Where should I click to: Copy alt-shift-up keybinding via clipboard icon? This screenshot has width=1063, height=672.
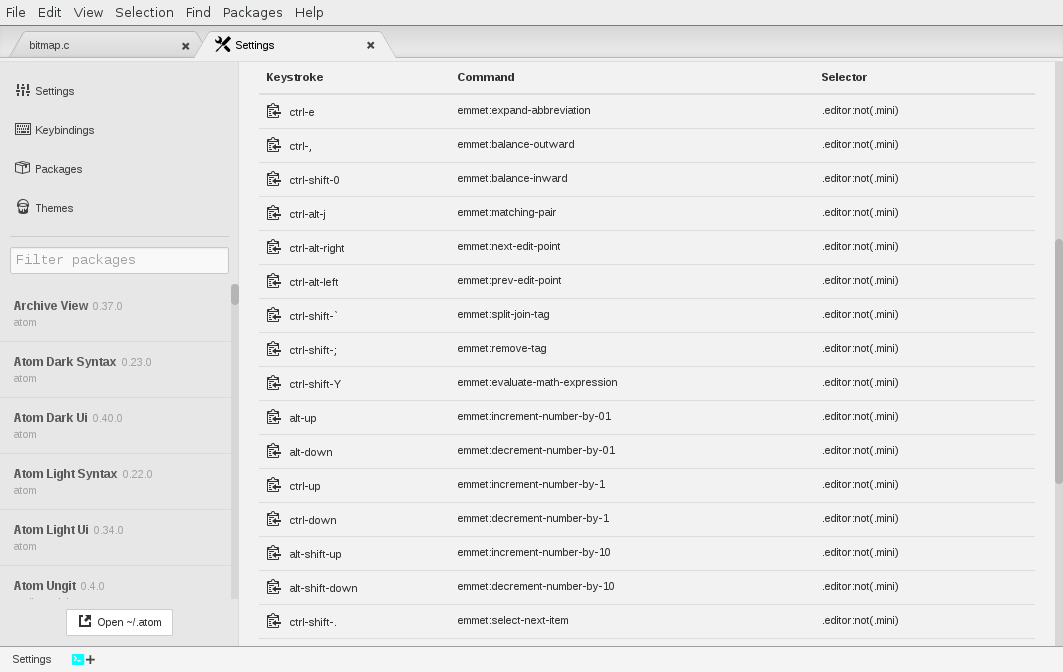point(273,553)
